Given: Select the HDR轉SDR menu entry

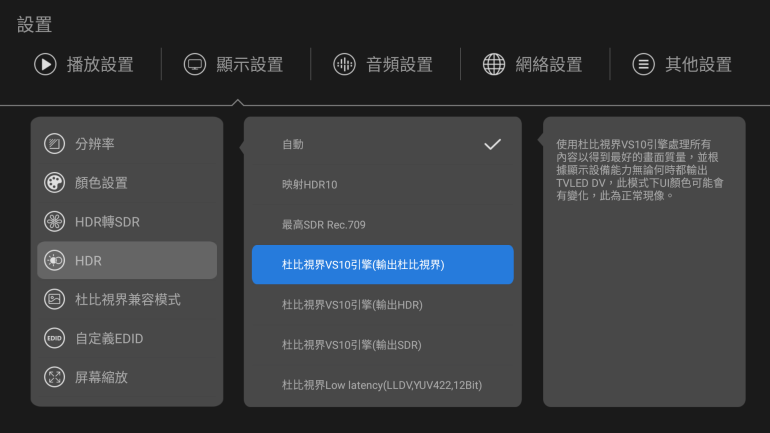Looking at the screenshot, I should (127, 221).
